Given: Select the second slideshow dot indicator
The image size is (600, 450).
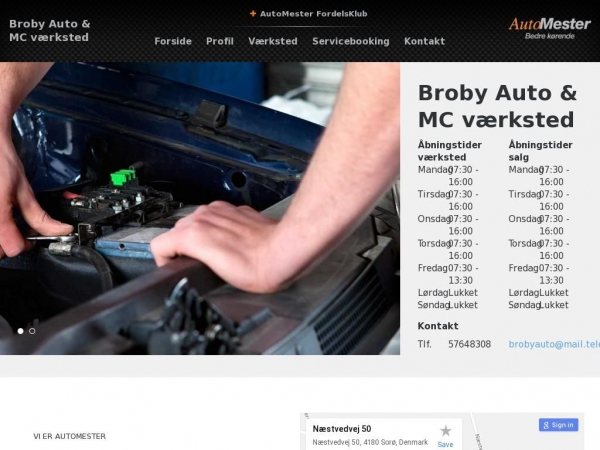Looking at the screenshot, I should [32, 331].
